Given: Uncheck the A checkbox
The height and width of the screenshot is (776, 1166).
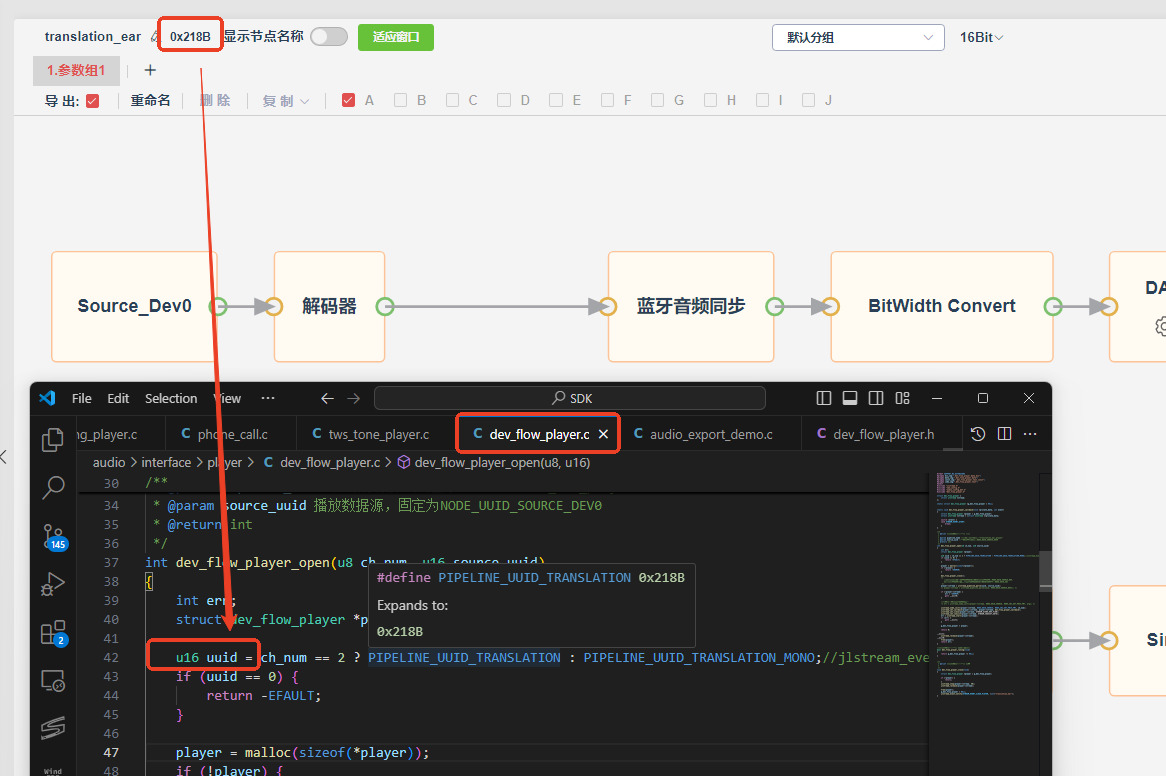Looking at the screenshot, I should (348, 100).
